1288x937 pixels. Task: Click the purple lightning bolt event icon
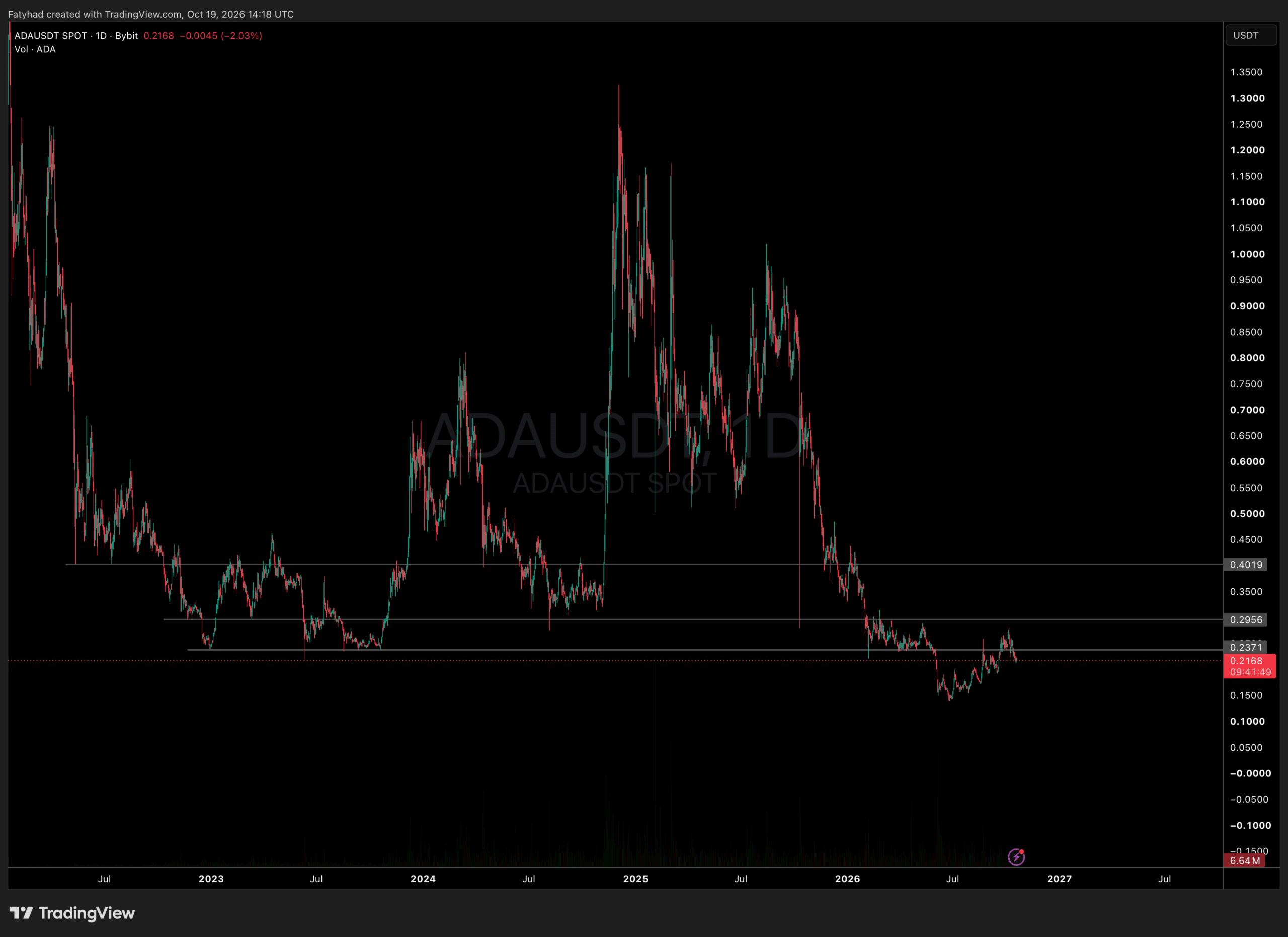1016,856
